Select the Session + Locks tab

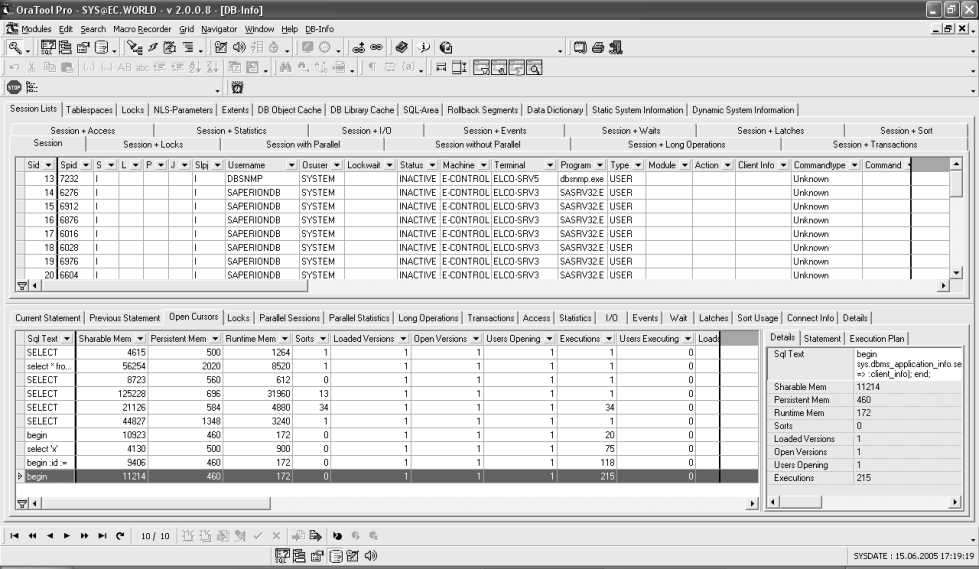point(153,144)
